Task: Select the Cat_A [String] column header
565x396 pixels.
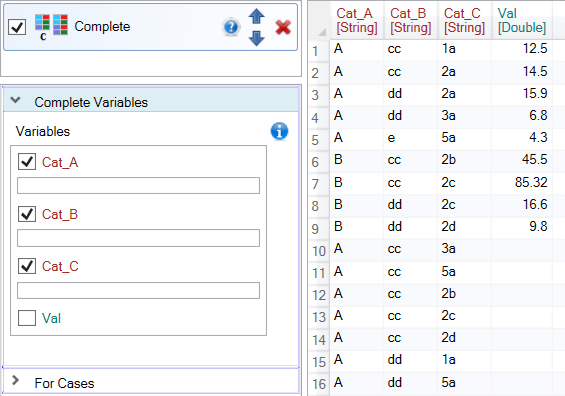Action: [357, 21]
